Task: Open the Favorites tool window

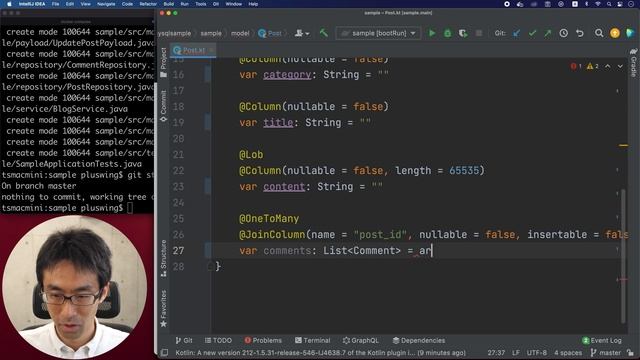Action: tap(164, 308)
